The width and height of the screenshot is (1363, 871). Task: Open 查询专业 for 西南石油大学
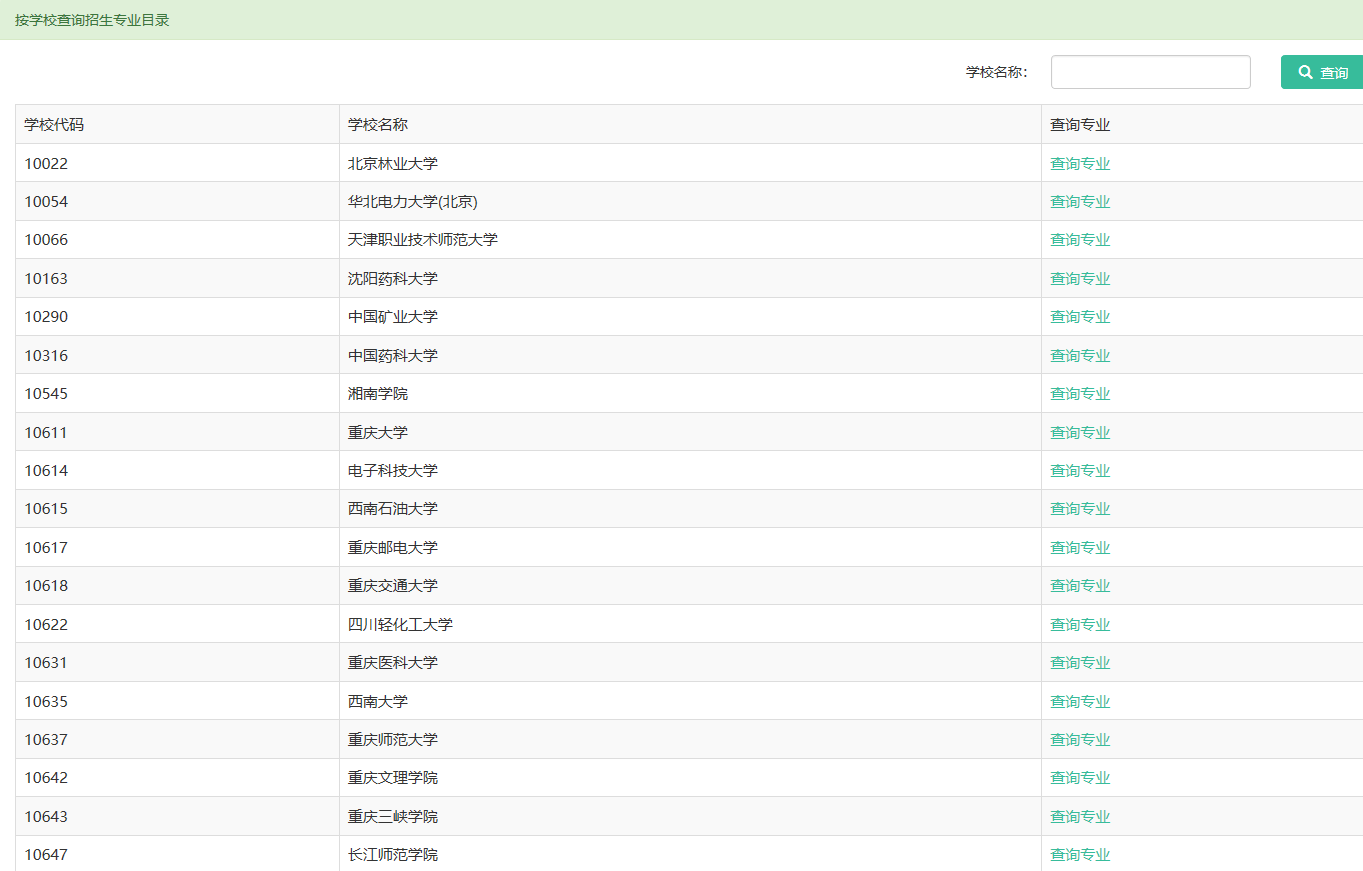click(x=1080, y=509)
